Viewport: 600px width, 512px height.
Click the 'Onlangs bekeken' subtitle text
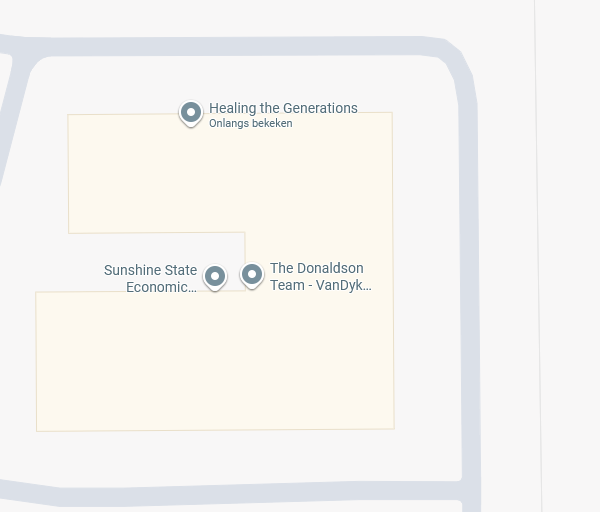click(x=250, y=124)
